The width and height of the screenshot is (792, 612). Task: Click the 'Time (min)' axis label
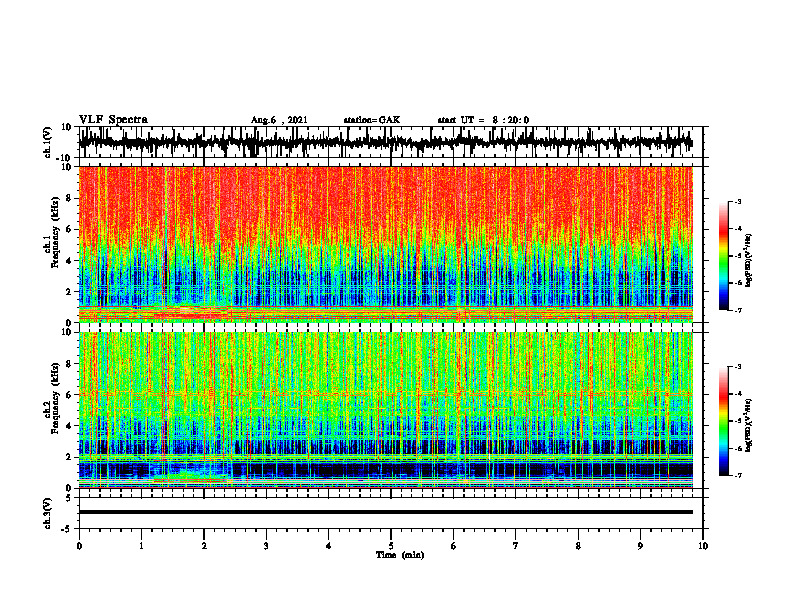pos(400,555)
